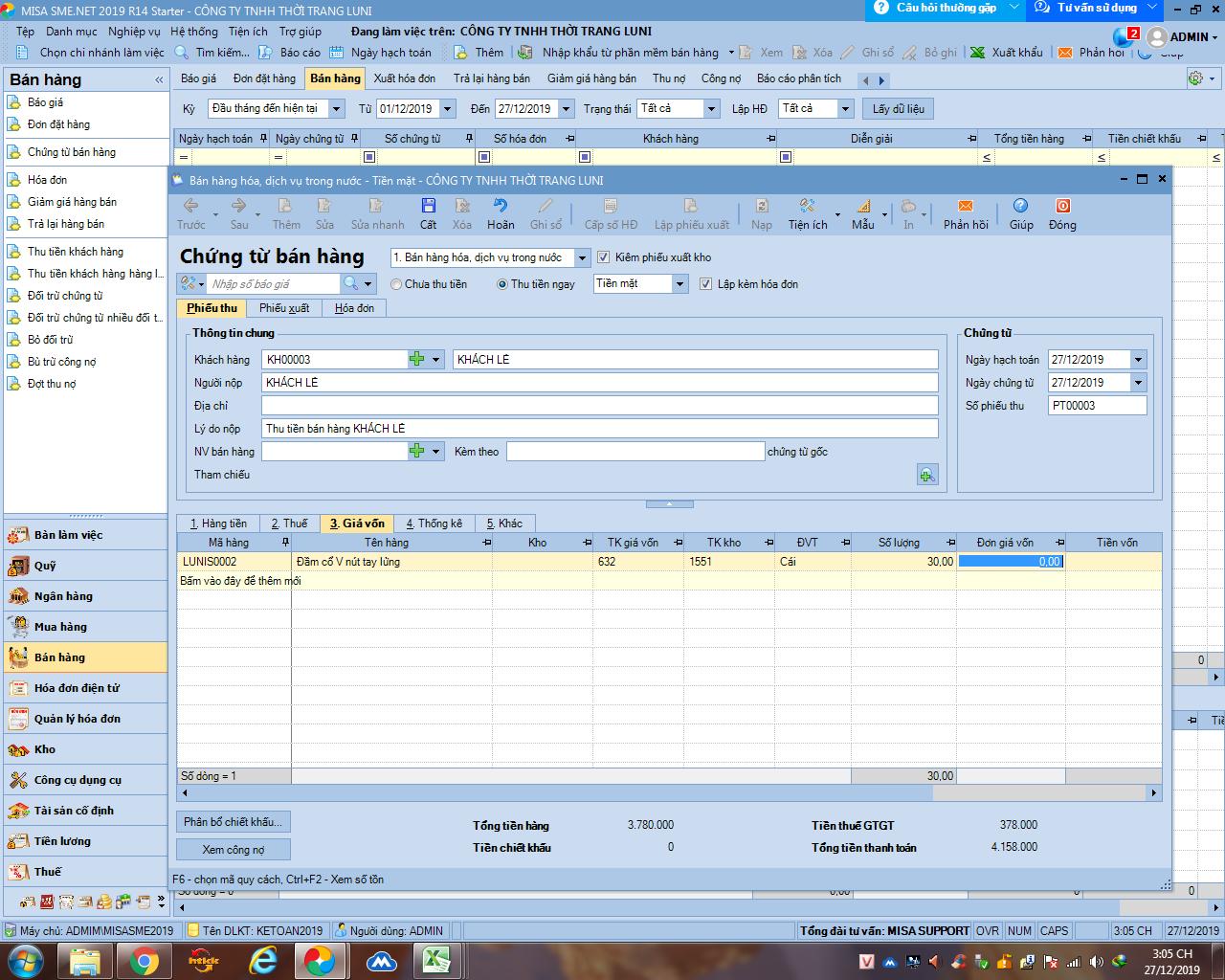This screenshot has height=980, width=1225.
Task: Click green plus icon beside Khách hàng code
Action: click(x=416, y=360)
